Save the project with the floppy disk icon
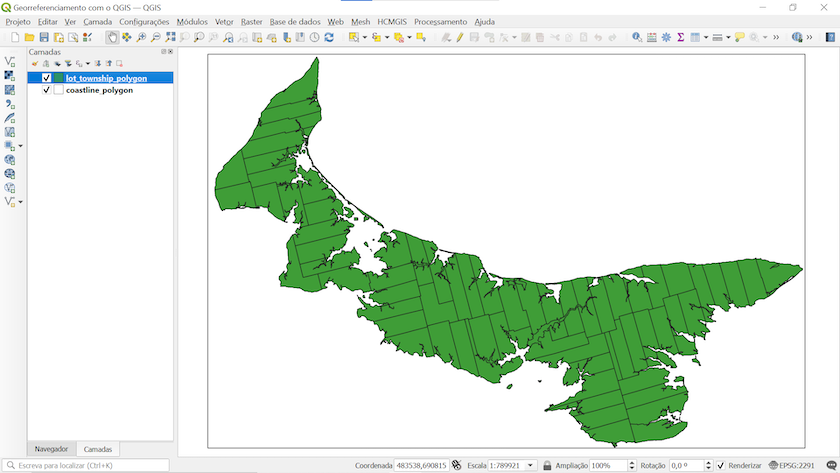 click(44, 37)
